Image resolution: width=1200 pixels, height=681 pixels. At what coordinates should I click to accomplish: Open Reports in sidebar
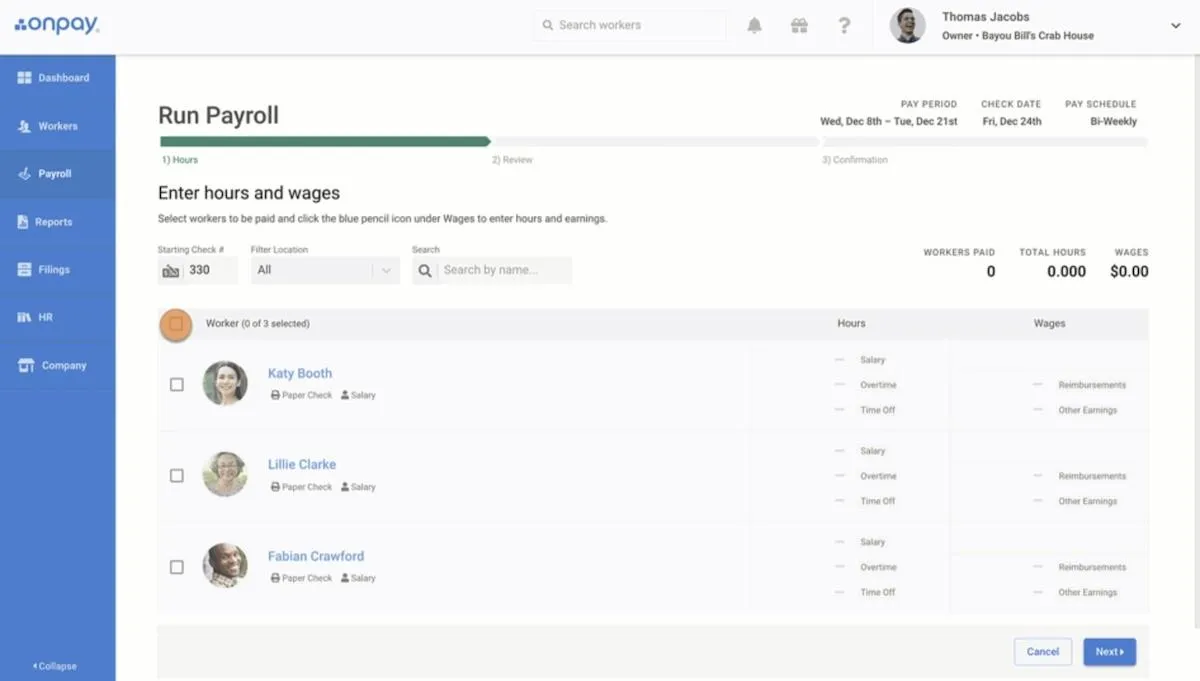[x=58, y=222]
